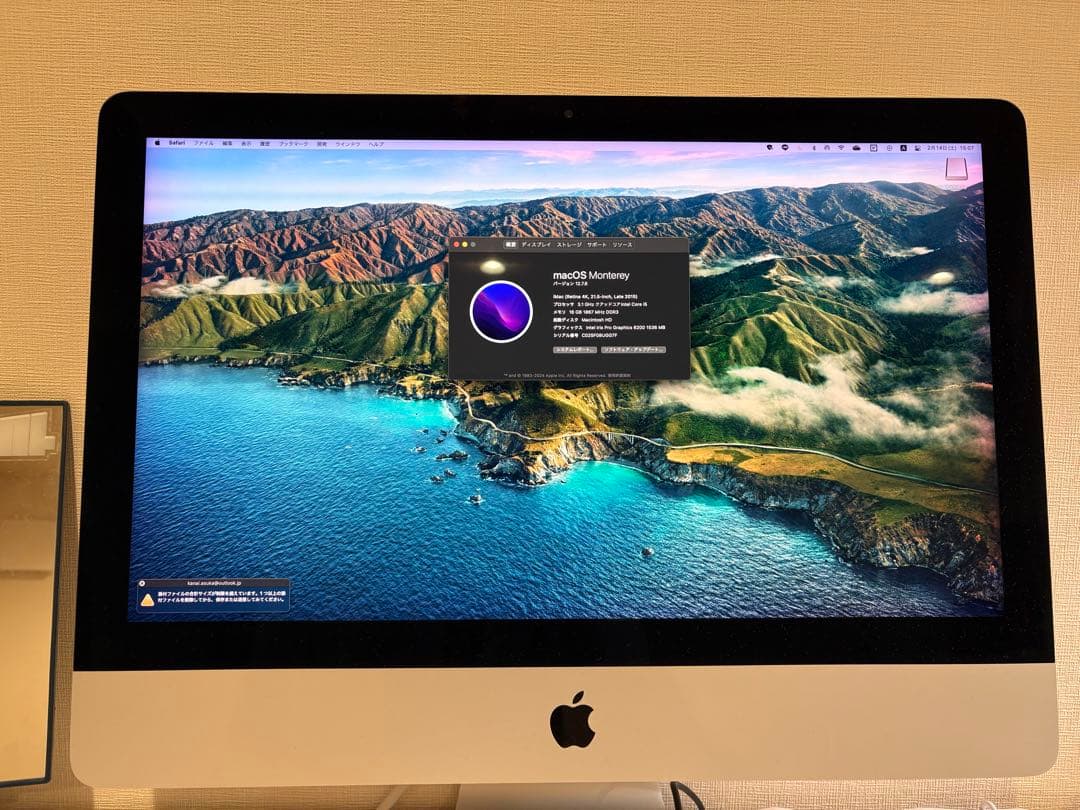View the サポート (Support) tab
The width and height of the screenshot is (1080, 810).
(596, 244)
